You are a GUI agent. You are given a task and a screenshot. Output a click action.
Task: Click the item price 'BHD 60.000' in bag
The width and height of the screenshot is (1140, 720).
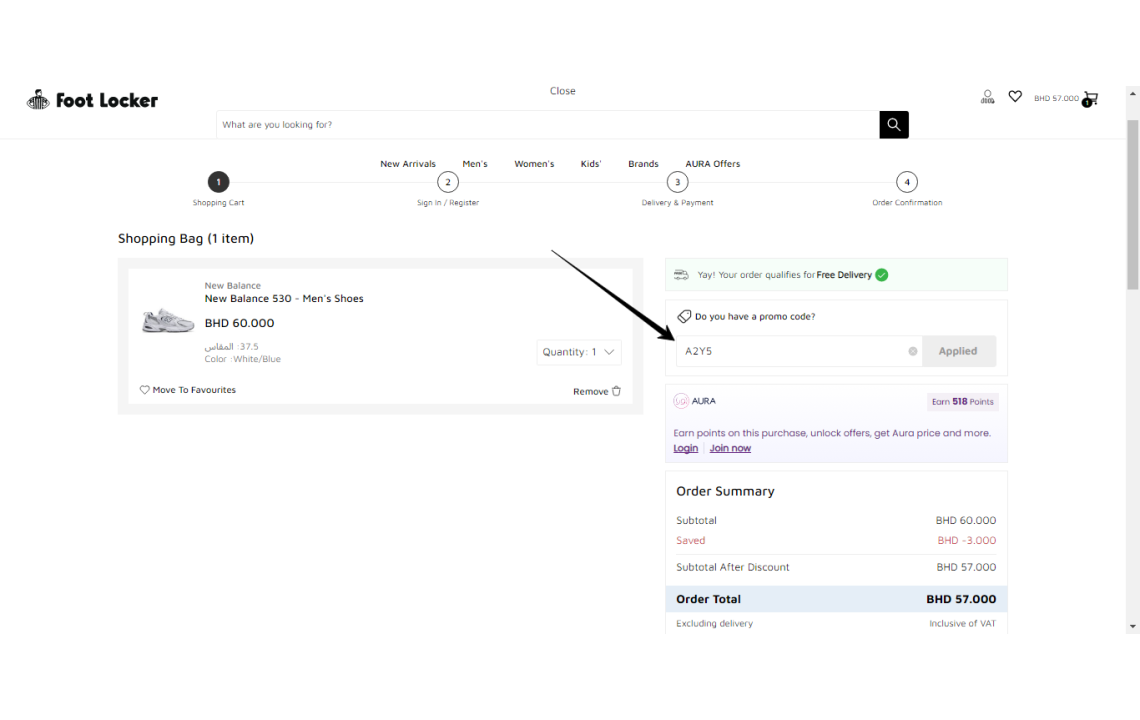[x=239, y=323]
